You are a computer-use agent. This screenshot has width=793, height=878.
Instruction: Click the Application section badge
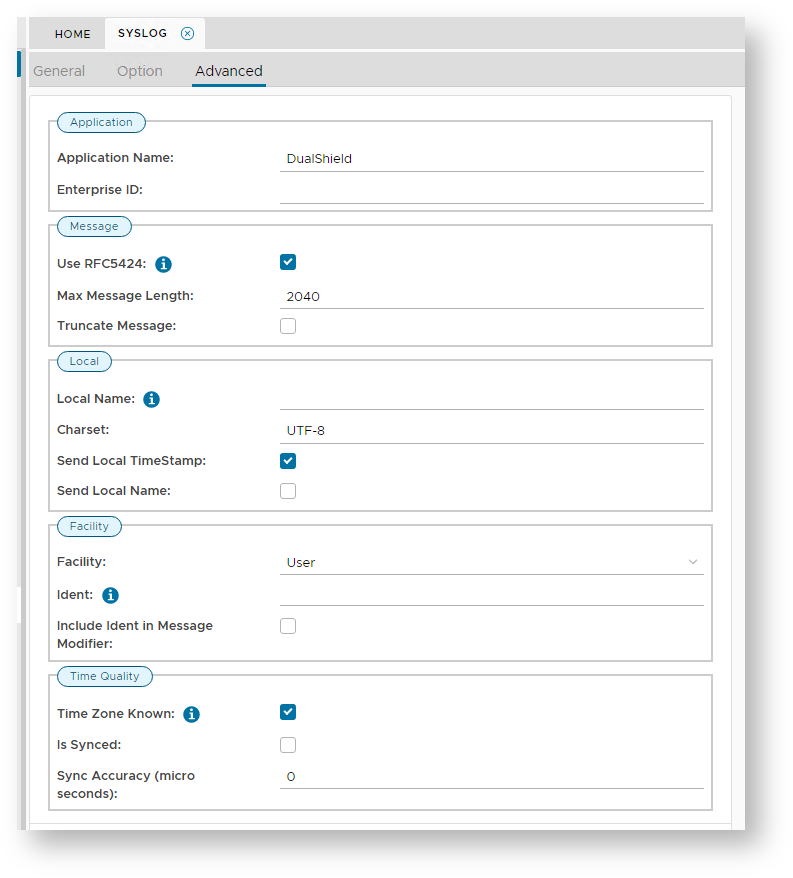[101, 122]
